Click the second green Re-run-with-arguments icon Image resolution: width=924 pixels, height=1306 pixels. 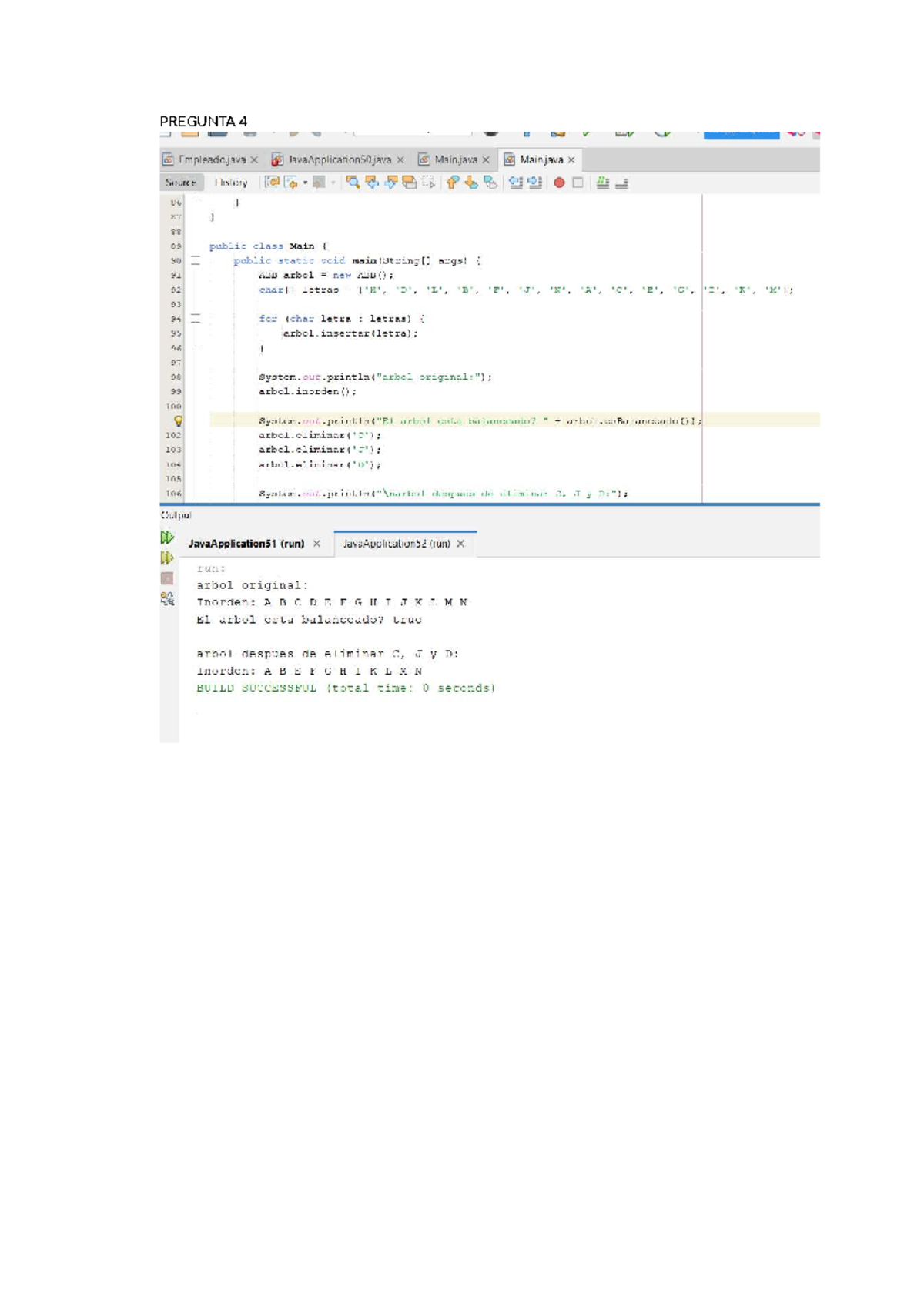point(167,558)
